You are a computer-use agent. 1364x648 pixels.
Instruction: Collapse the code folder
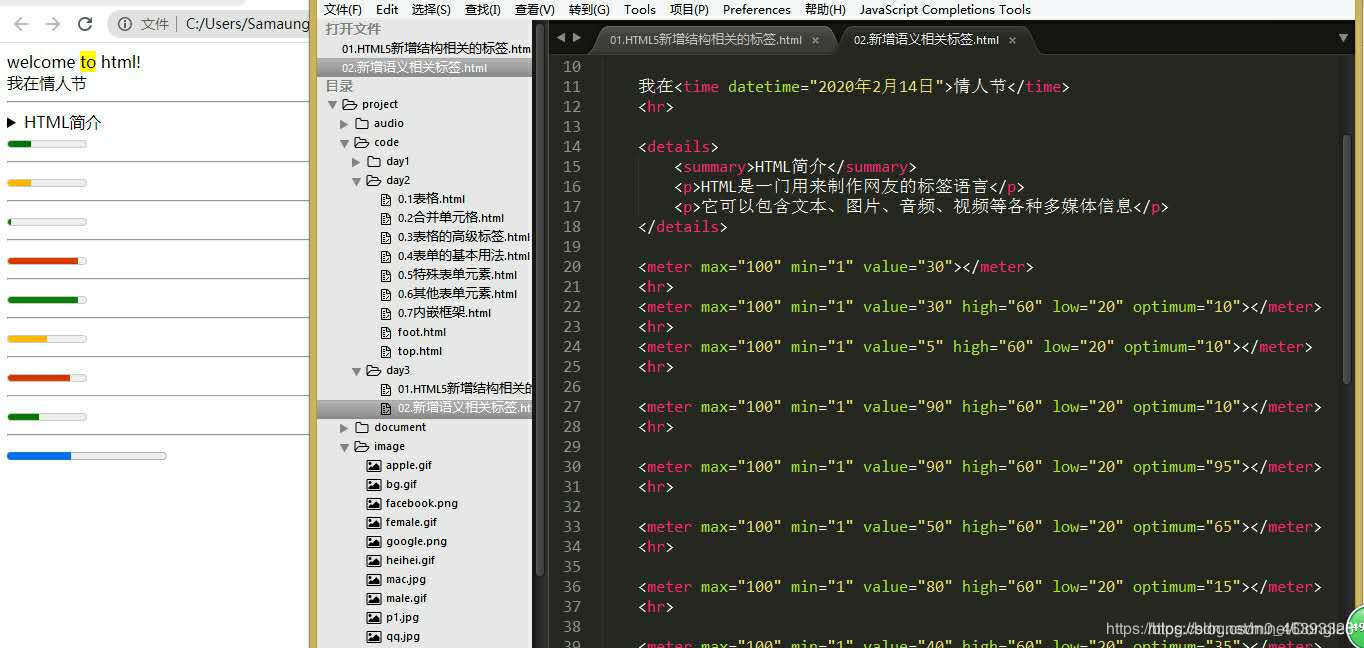[x=345, y=143]
